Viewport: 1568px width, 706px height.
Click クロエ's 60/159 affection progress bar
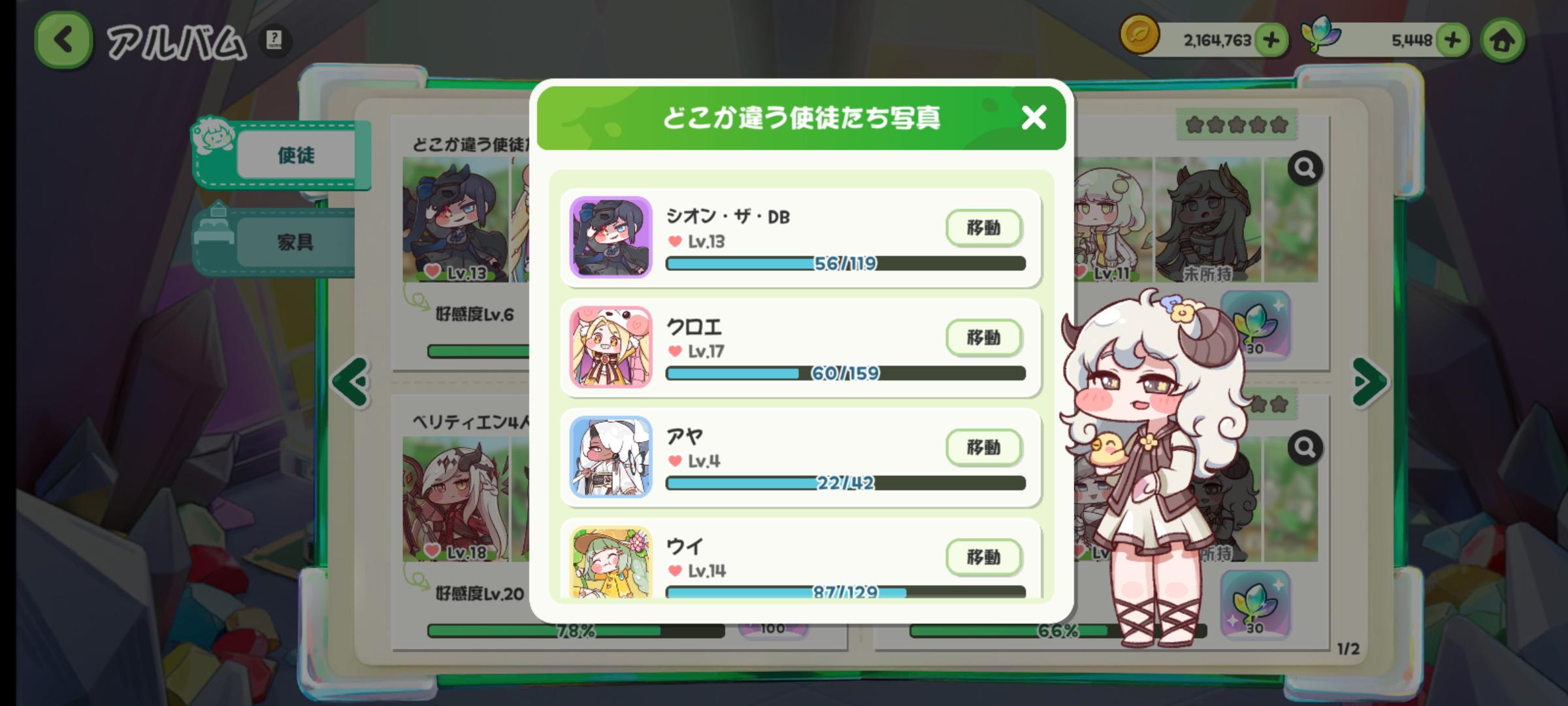click(845, 373)
